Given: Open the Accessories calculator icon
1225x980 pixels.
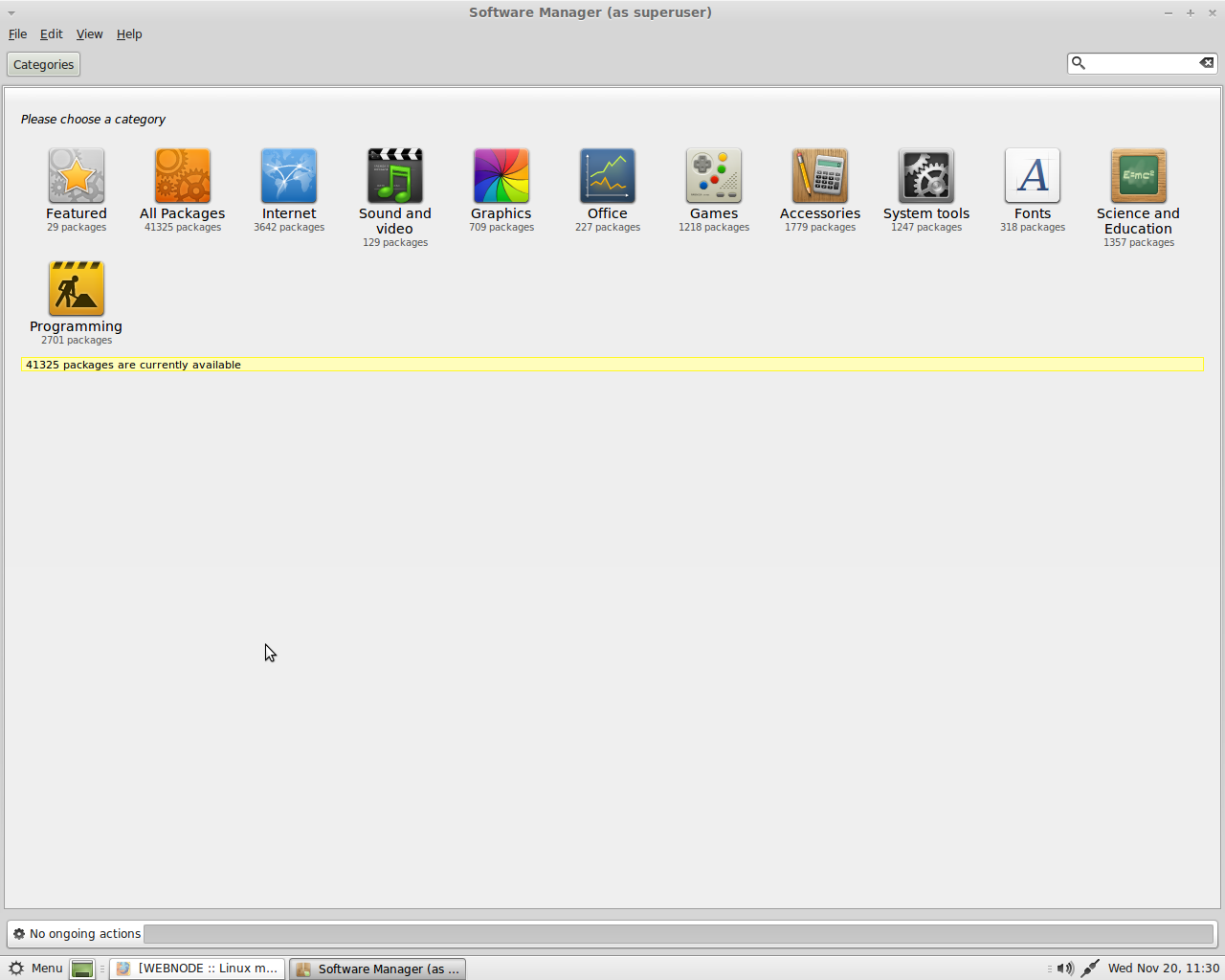Looking at the screenshot, I should point(820,176).
